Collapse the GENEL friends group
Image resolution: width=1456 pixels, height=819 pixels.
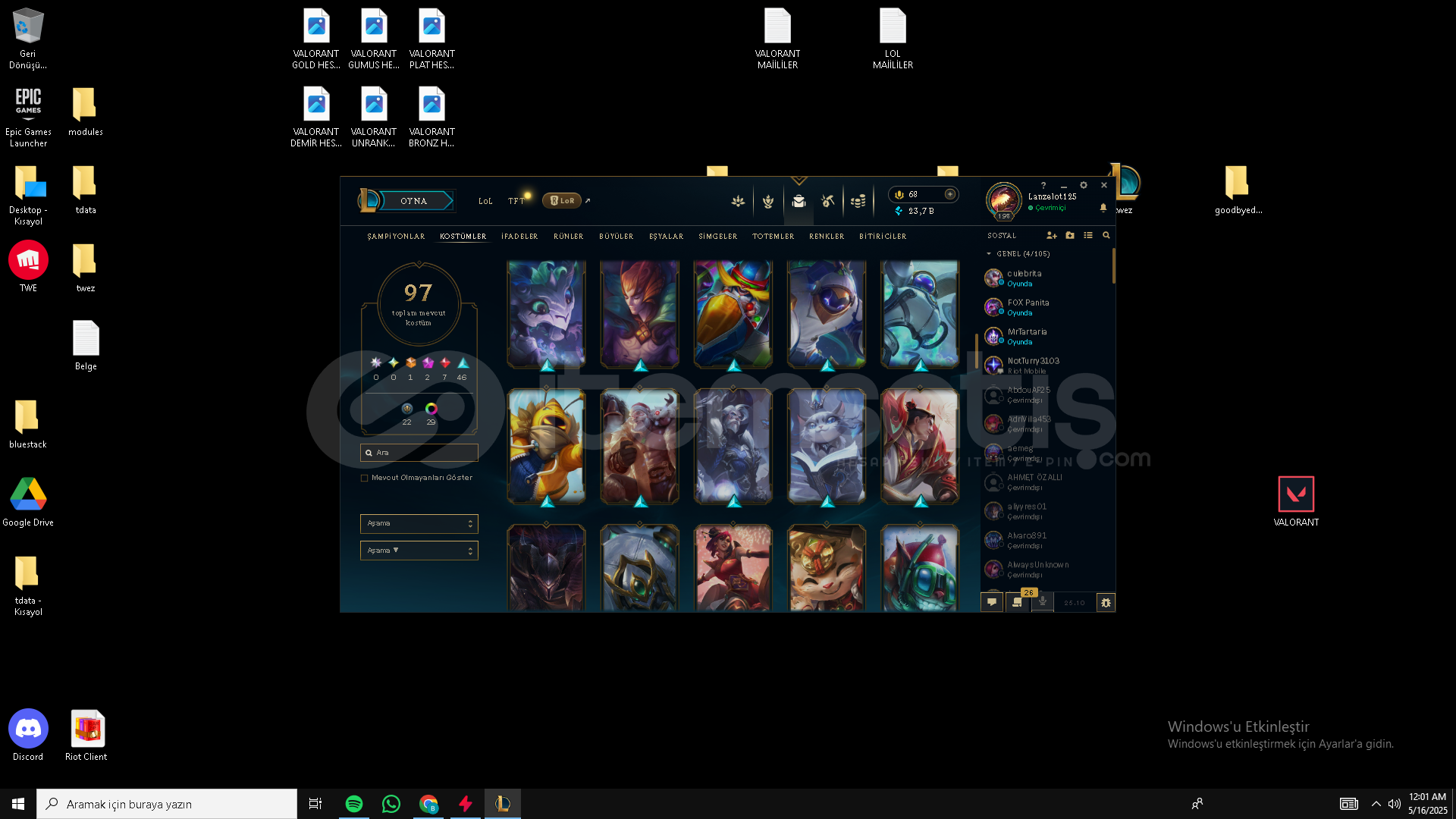[x=989, y=254]
